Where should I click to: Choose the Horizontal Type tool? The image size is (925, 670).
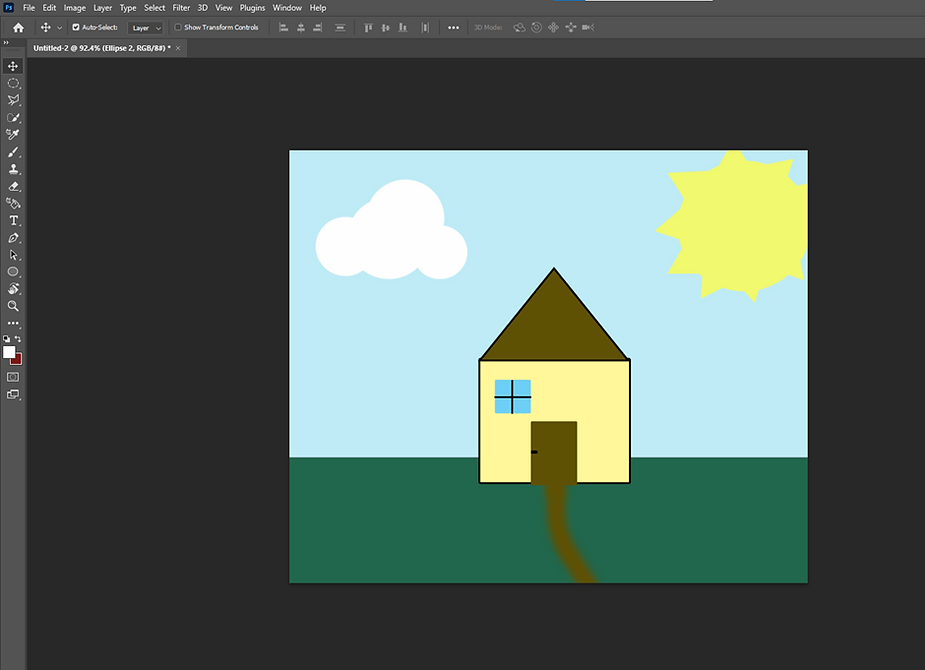coord(13,220)
